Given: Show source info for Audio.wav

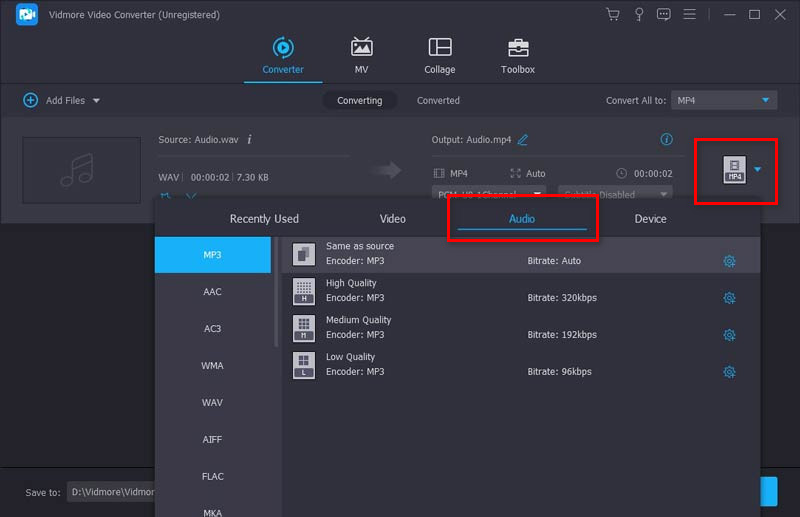Looking at the screenshot, I should pos(249,139).
